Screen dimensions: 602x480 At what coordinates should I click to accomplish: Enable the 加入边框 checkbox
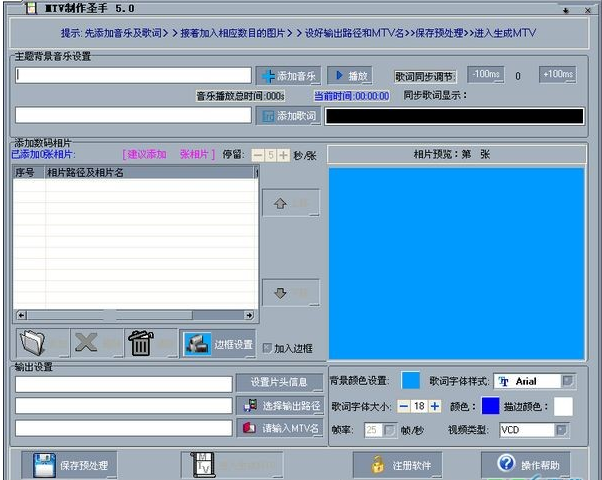267,348
